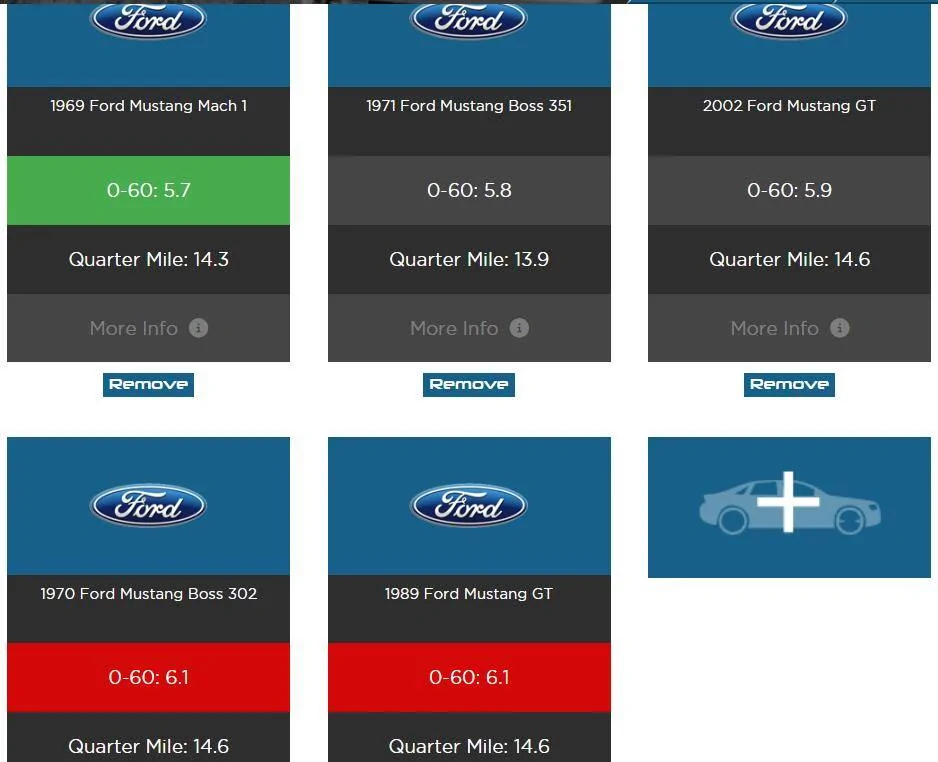Click the info icon on the 2002 Mustang GT card
Screen dimensions: 938x762
(838, 328)
